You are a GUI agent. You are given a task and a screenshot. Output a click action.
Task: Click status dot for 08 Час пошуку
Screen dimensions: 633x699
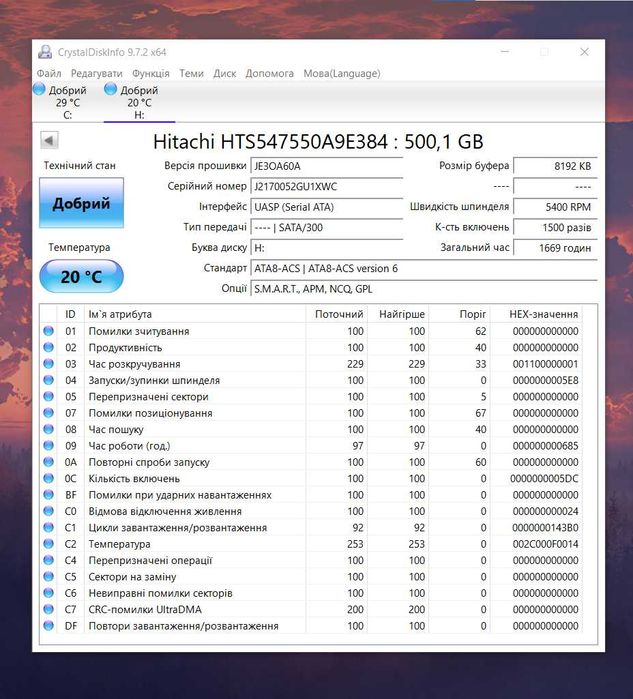pyautogui.click(x=49, y=429)
